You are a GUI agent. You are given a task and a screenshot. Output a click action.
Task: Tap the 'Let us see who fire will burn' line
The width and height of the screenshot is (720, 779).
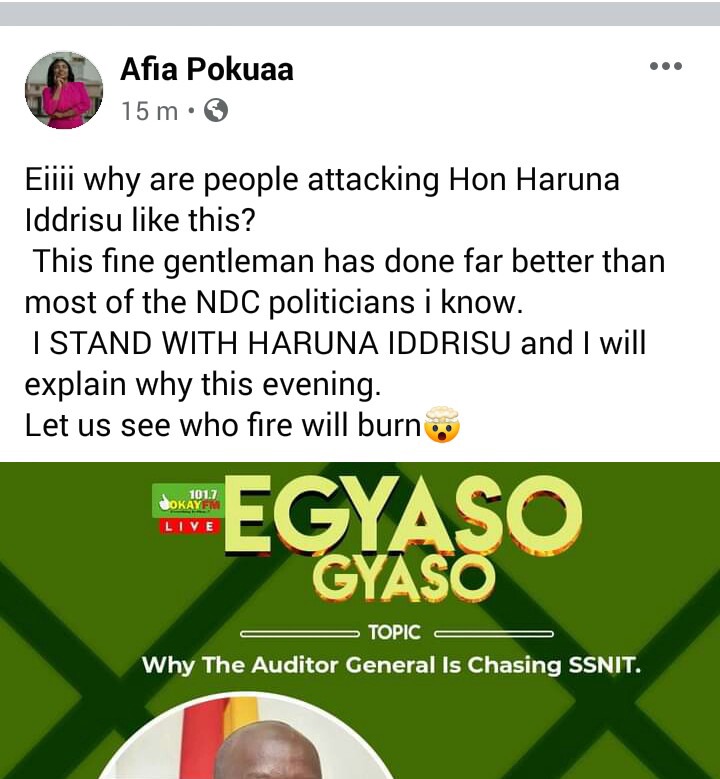224,426
